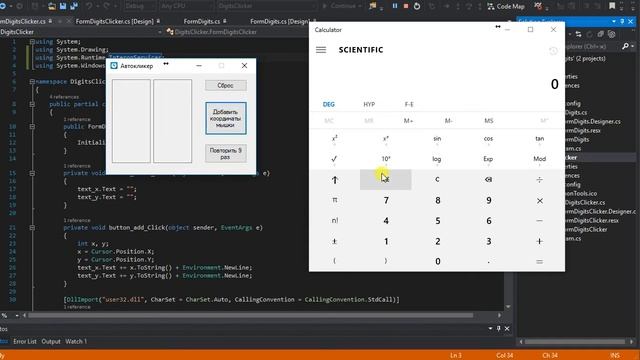Image resolution: width=640 pixels, height=360 pixels.
Task: Click the x squared key in Calculator
Action: click(x=334, y=139)
